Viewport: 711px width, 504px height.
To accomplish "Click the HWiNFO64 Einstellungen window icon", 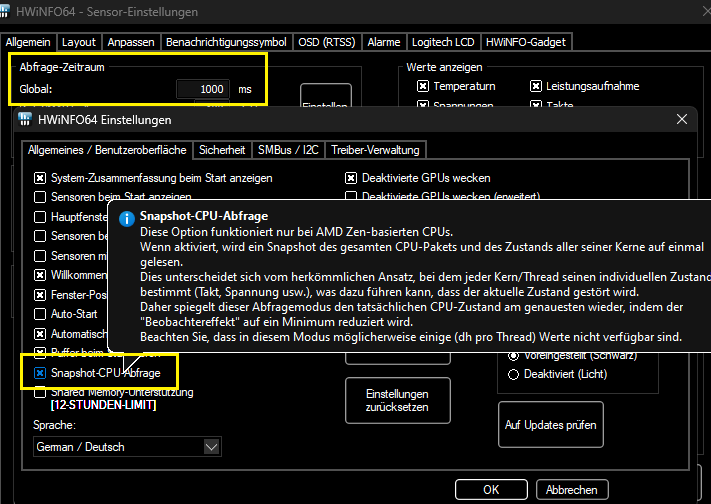I will [25, 120].
